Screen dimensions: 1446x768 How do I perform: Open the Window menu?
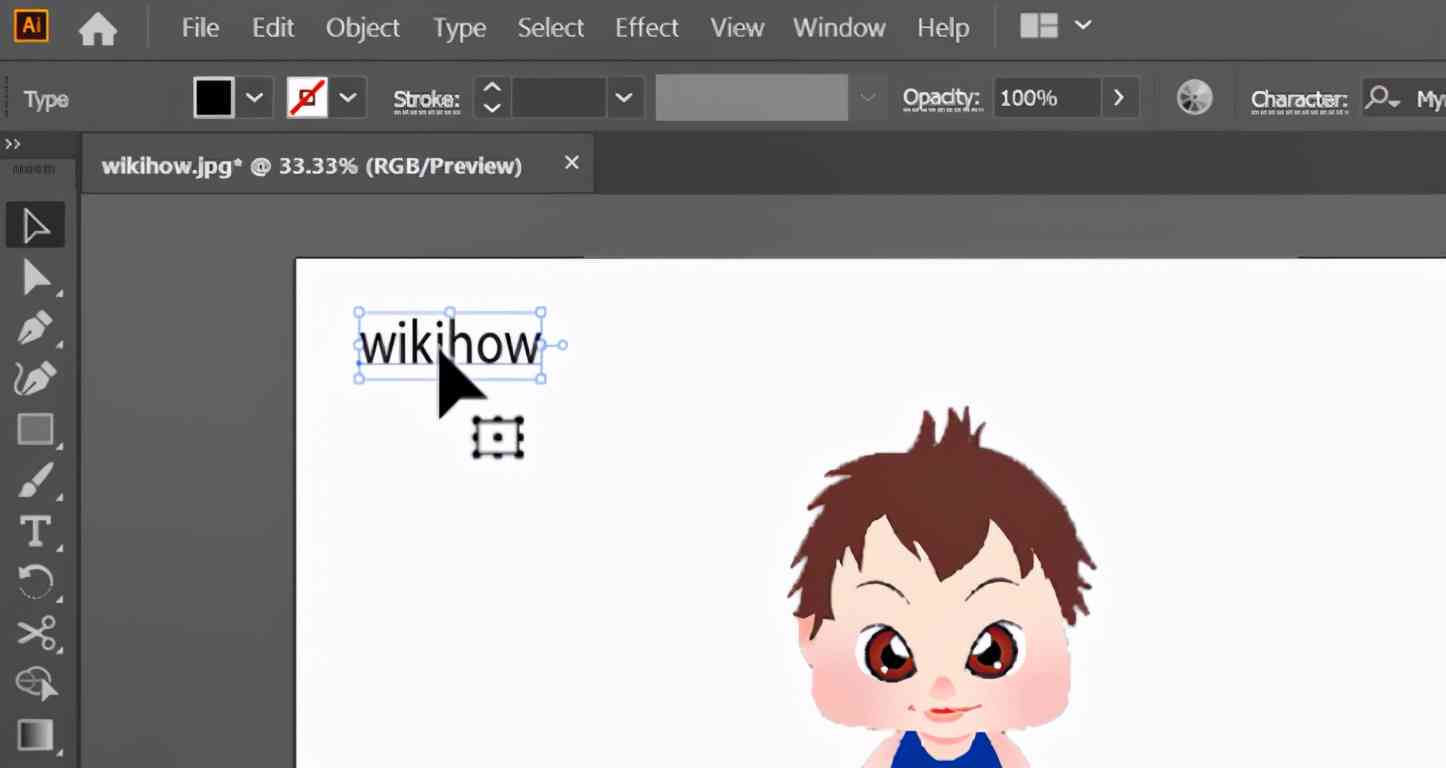[839, 28]
